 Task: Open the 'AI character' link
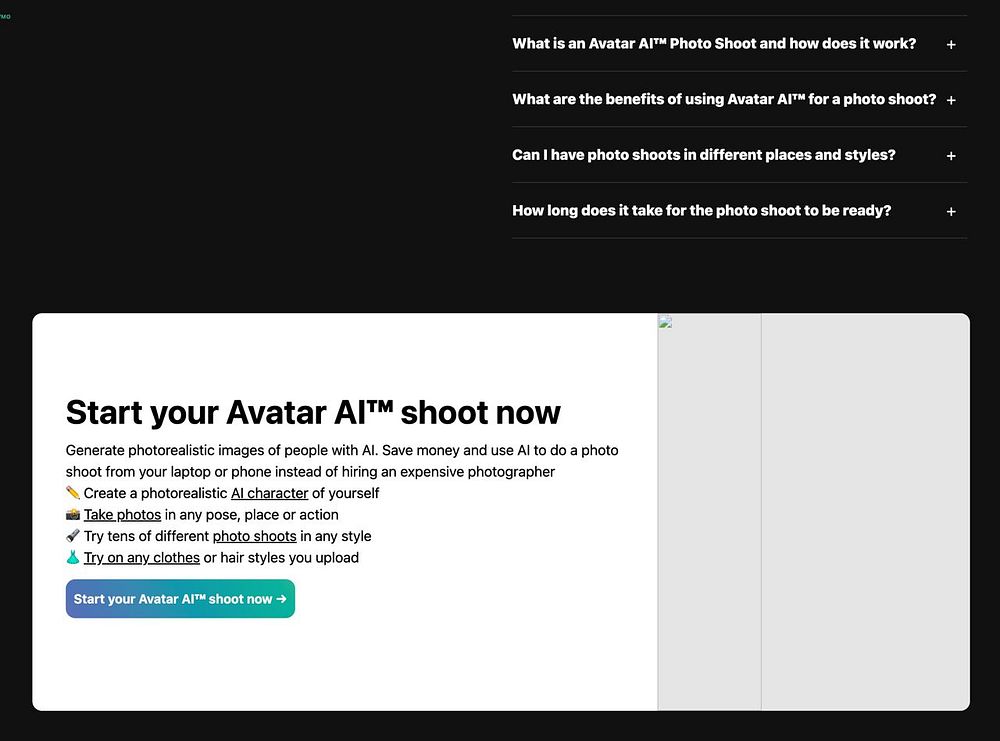[269, 493]
